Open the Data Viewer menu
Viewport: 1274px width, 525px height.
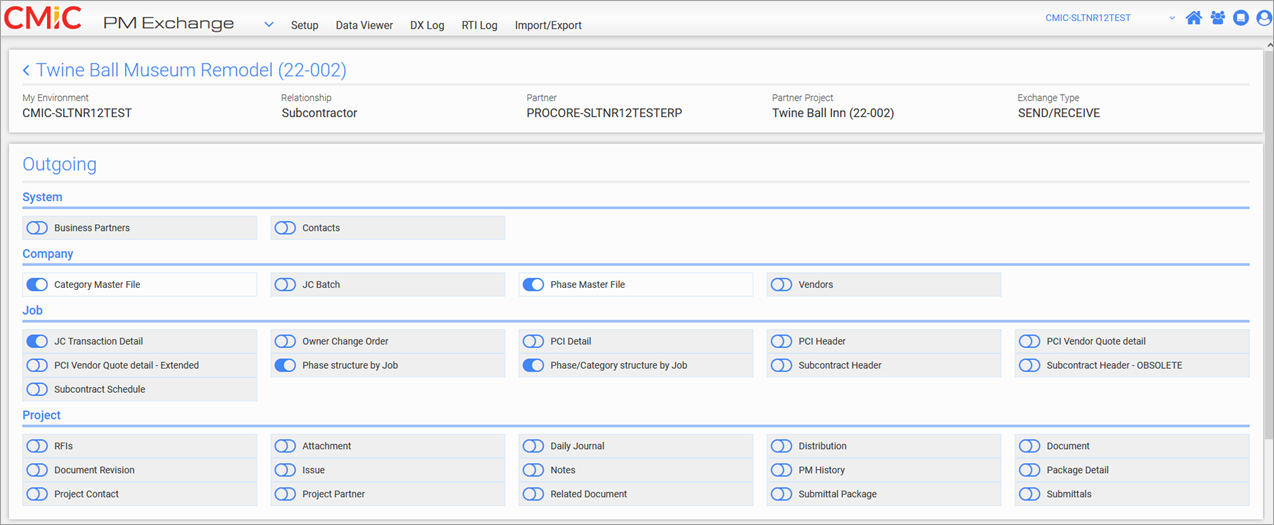click(x=364, y=25)
